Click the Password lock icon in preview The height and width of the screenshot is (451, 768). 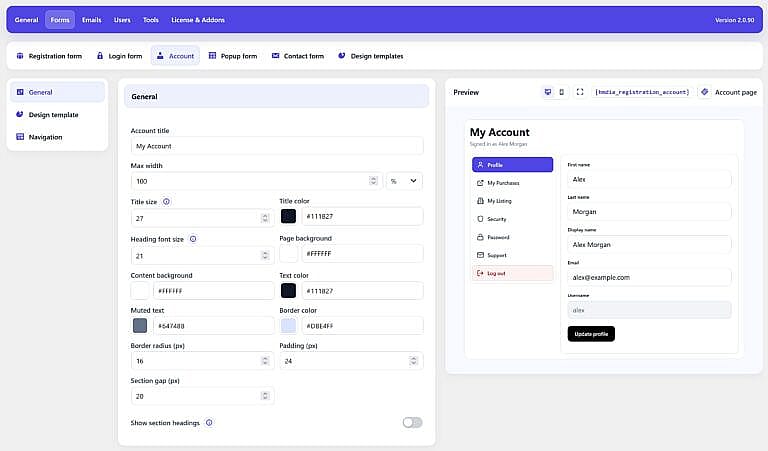(480, 237)
